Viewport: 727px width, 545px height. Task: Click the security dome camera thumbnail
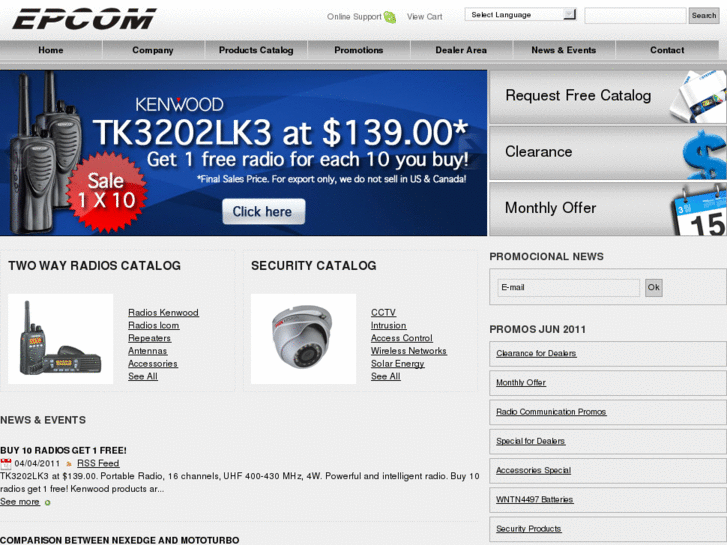pos(304,339)
